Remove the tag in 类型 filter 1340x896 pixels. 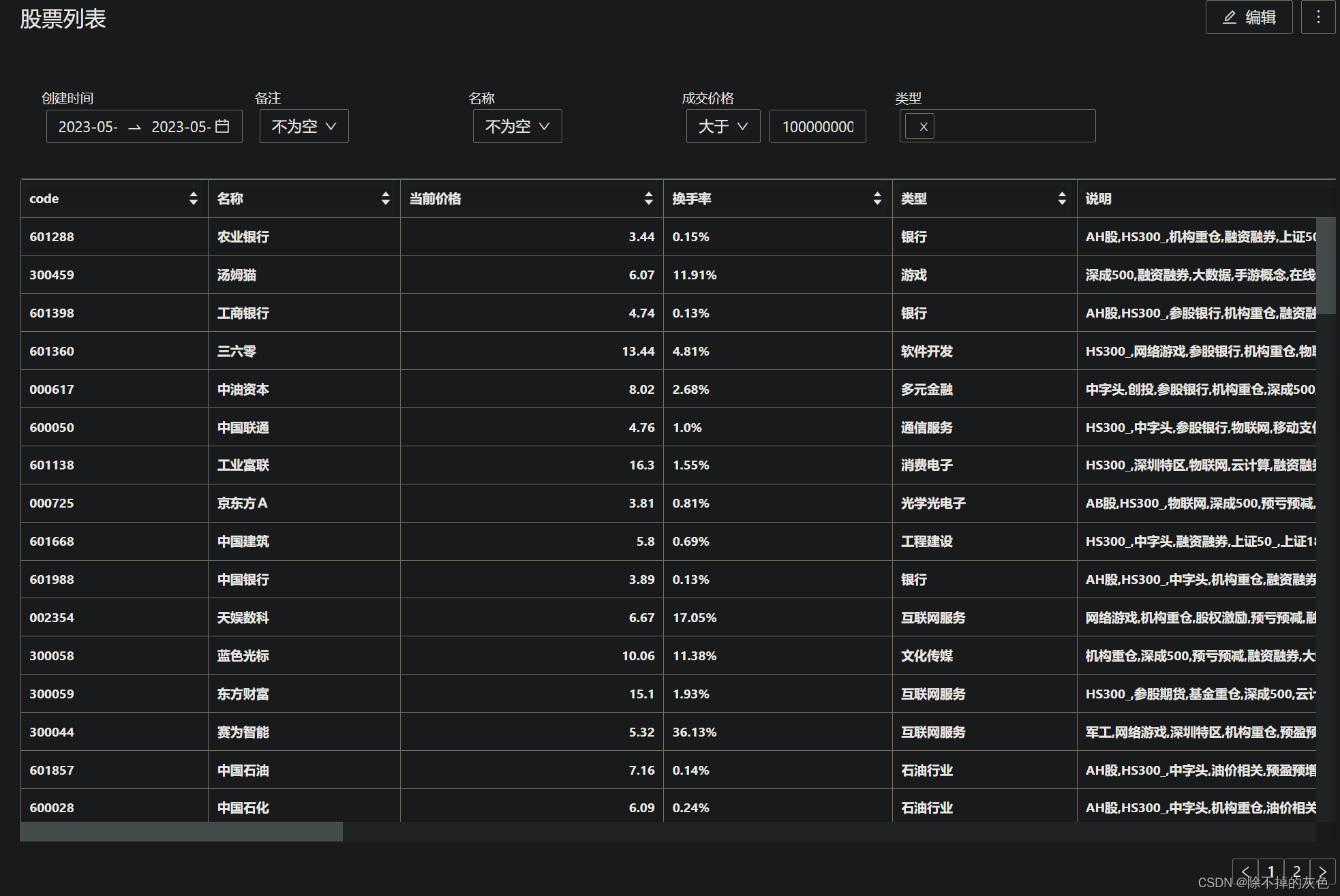(x=923, y=127)
